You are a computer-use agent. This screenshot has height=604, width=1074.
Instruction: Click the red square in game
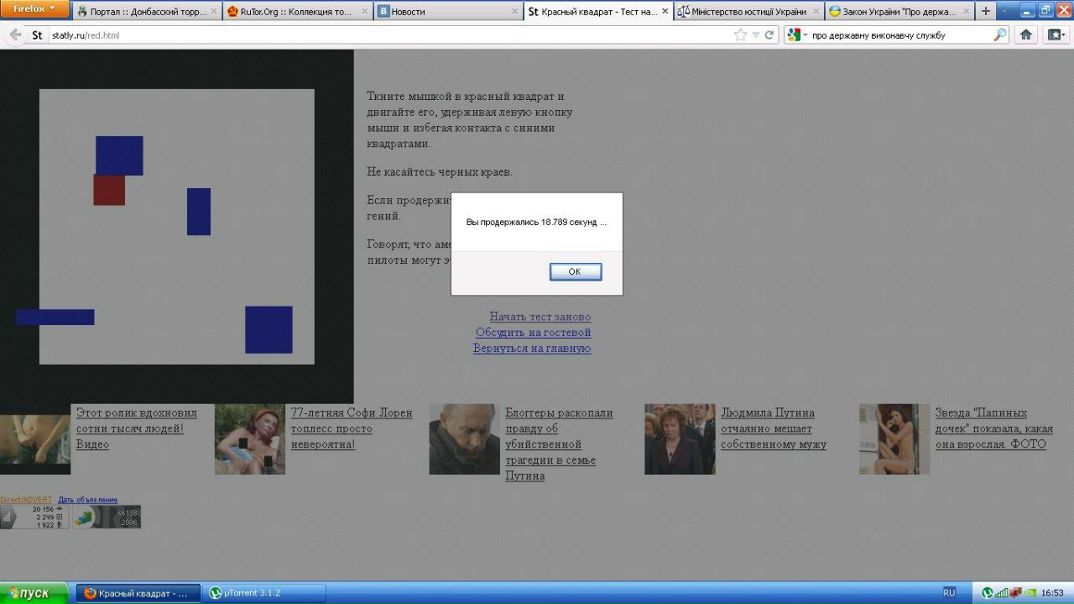(x=109, y=190)
